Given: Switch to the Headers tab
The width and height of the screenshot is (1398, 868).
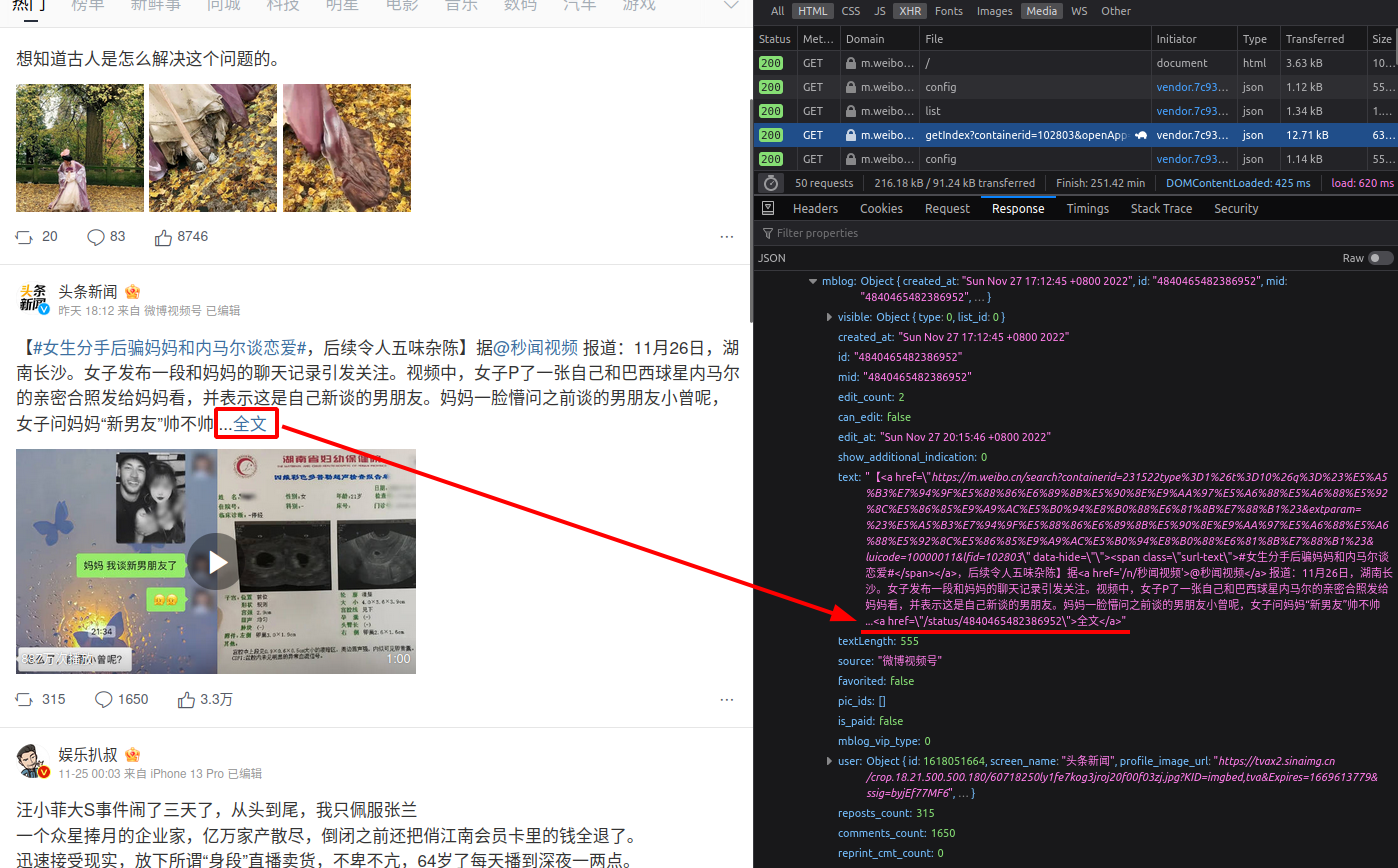Looking at the screenshot, I should pos(815,208).
